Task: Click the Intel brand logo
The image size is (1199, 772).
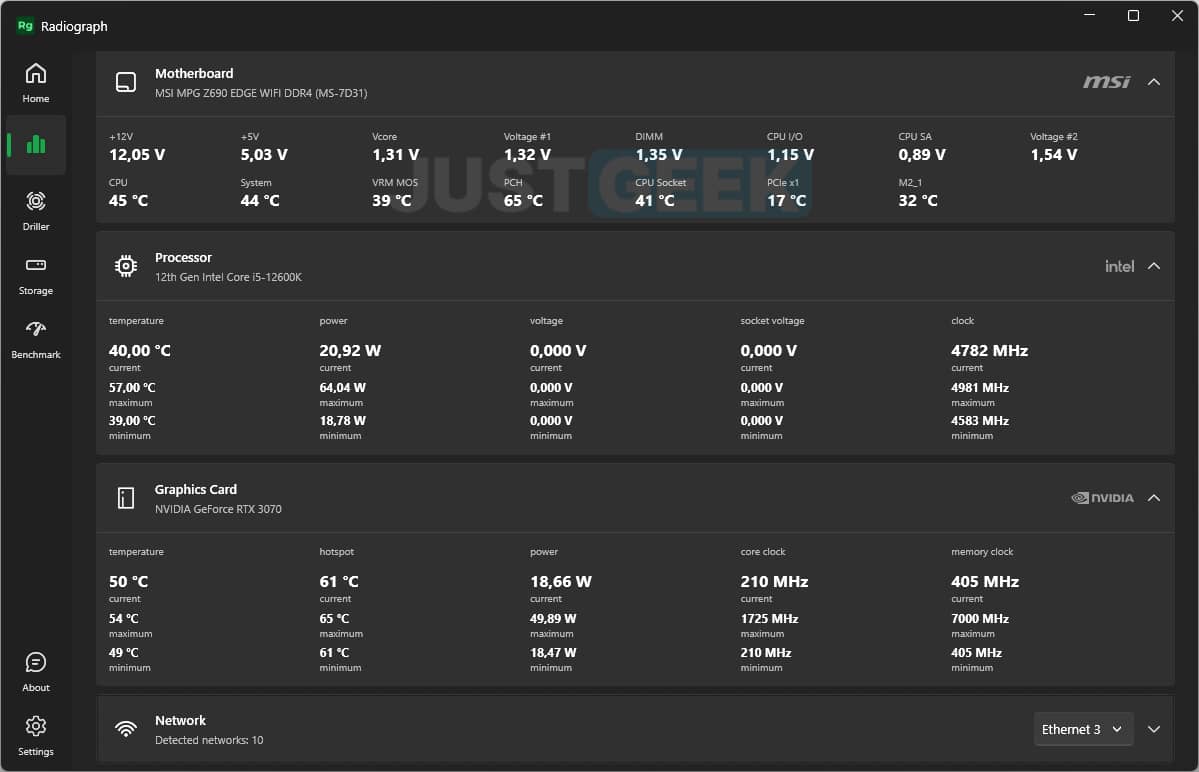Action: pyautogui.click(x=1119, y=266)
